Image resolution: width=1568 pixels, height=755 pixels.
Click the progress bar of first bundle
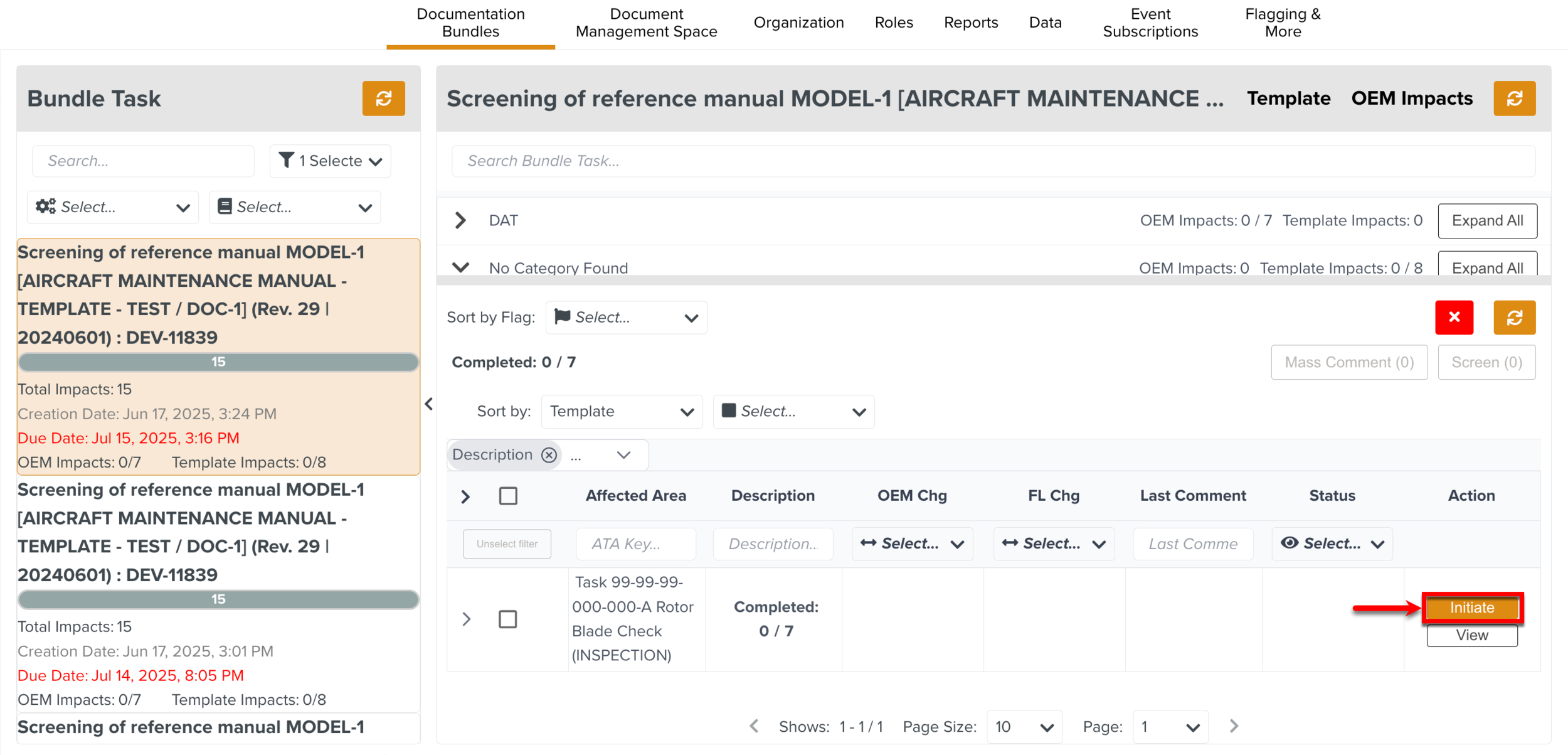(218, 362)
